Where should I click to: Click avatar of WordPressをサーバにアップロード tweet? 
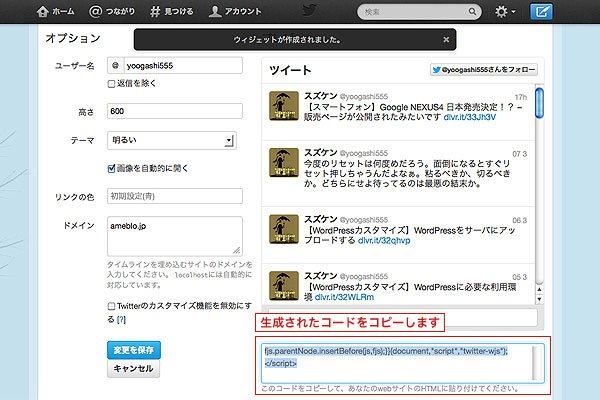(284, 229)
